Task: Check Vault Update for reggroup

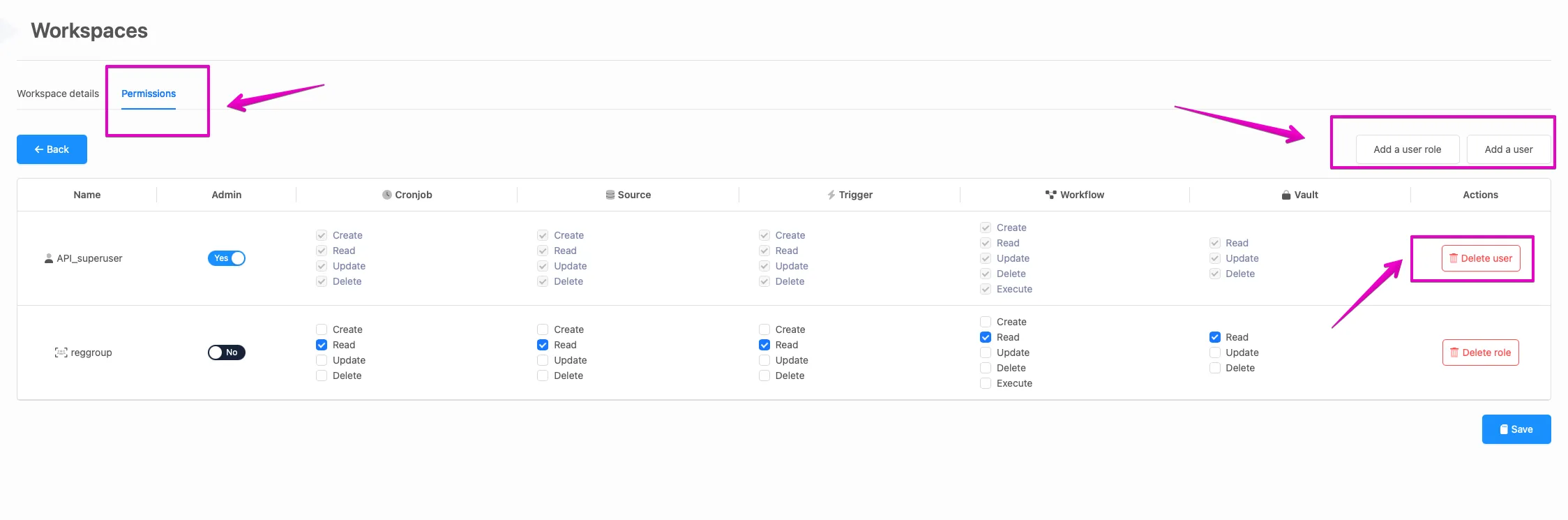Action: click(x=1215, y=352)
